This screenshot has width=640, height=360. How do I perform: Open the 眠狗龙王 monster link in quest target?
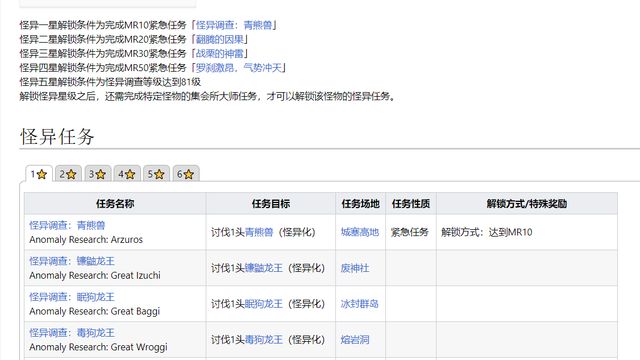coord(263,304)
